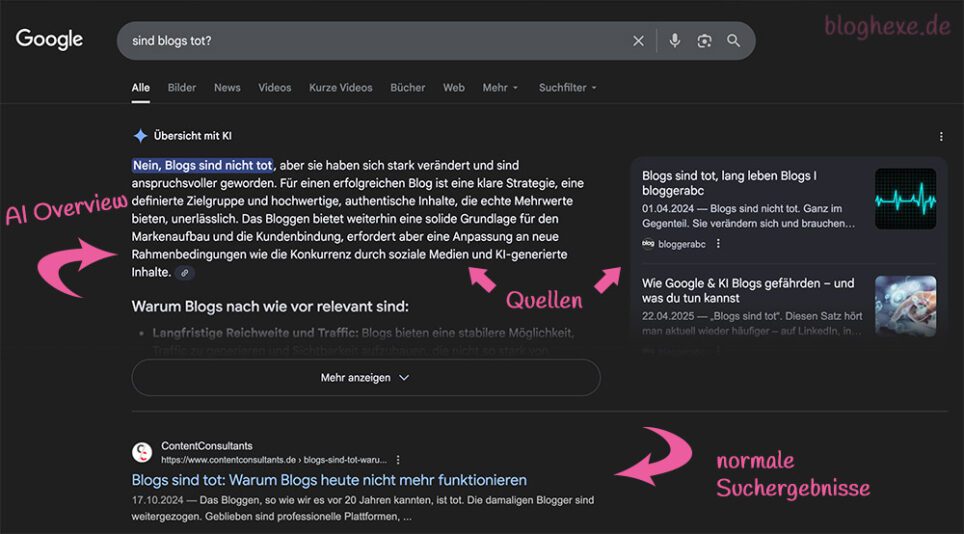Screen dimensions: 964x534
Task: Open the Suchfilter dropdown
Action: tap(567, 88)
